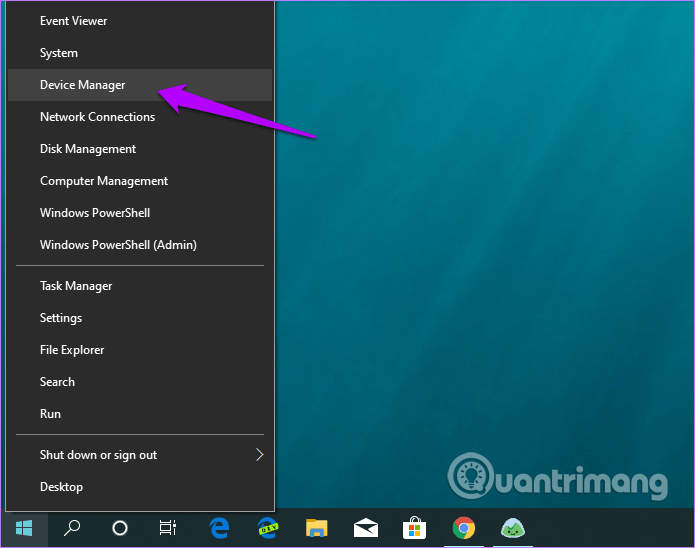Switch to Google Chrome taskbar icon
The width and height of the screenshot is (695, 548).
(464, 528)
